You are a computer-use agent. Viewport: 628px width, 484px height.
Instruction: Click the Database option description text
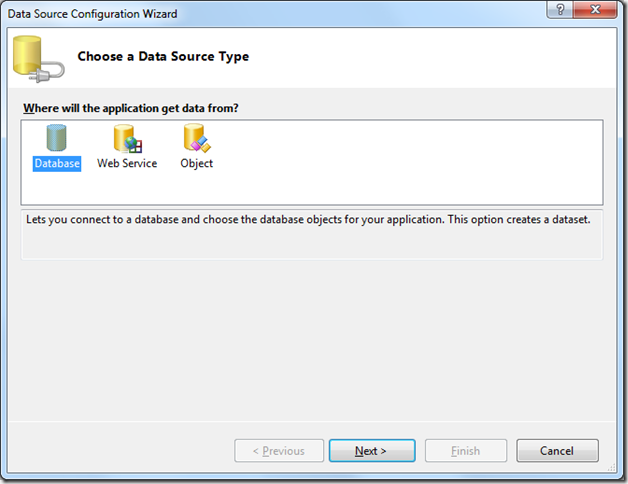tap(310, 219)
